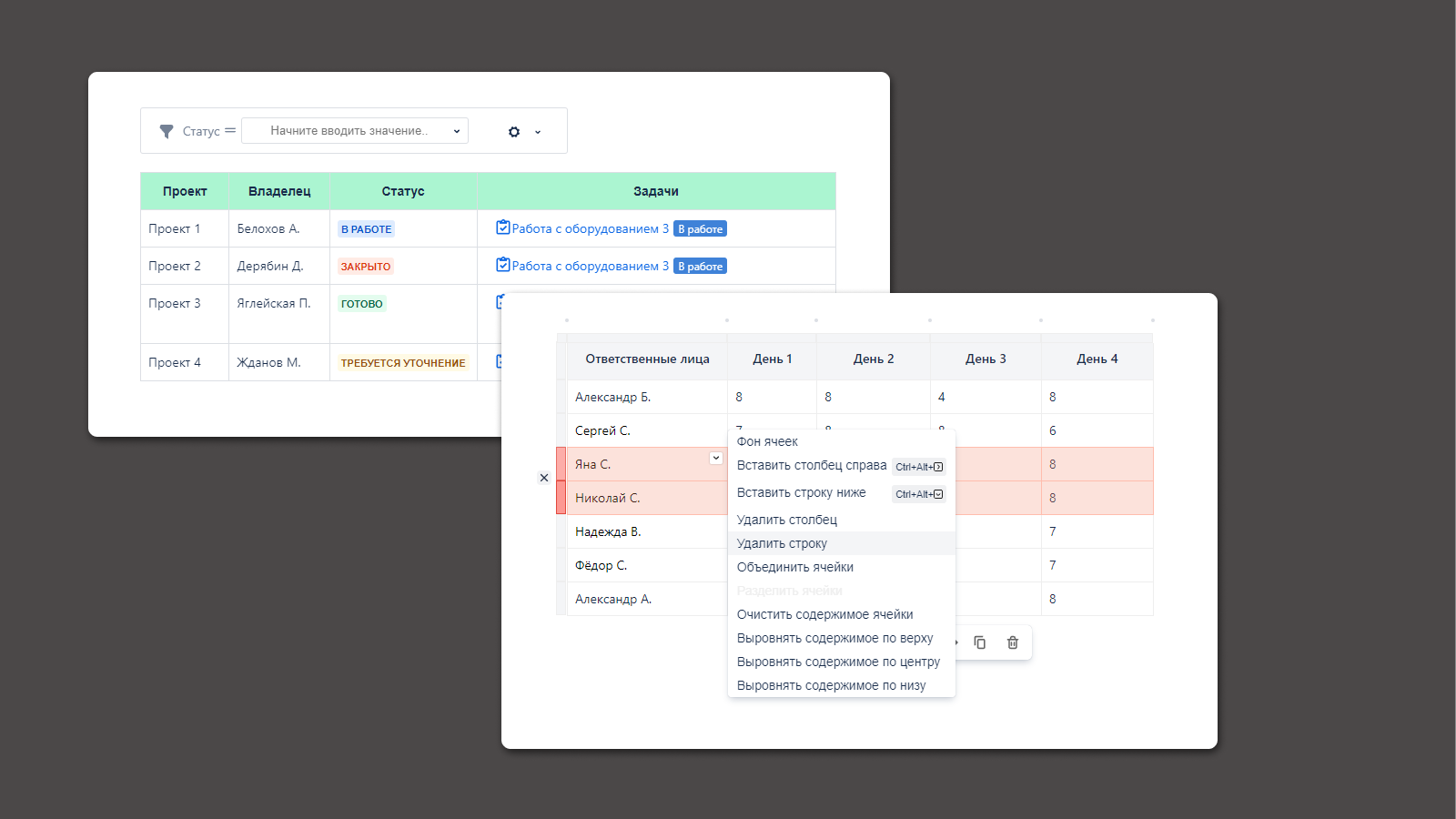Click the День 4 column header
Screen dimensions: 1456x819
[1097, 359]
